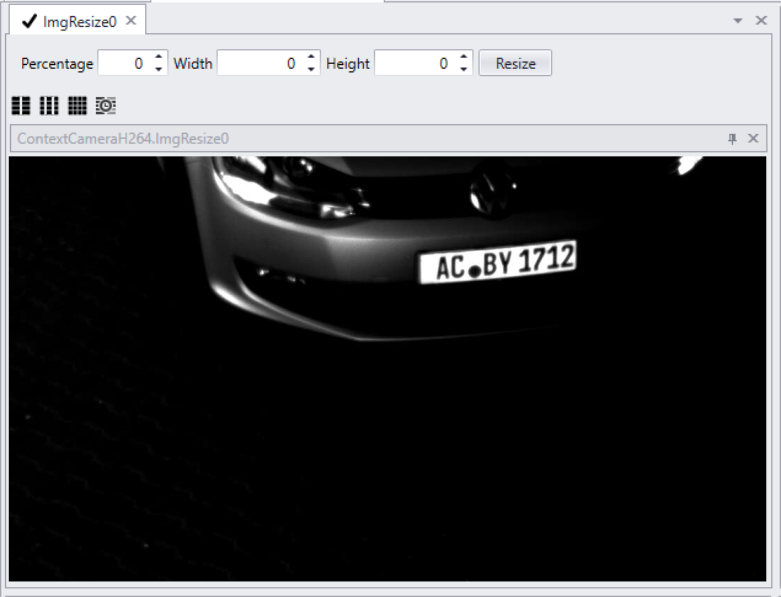Close the ContextCameraH264.ImgResize0 image panel

pos(753,138)
